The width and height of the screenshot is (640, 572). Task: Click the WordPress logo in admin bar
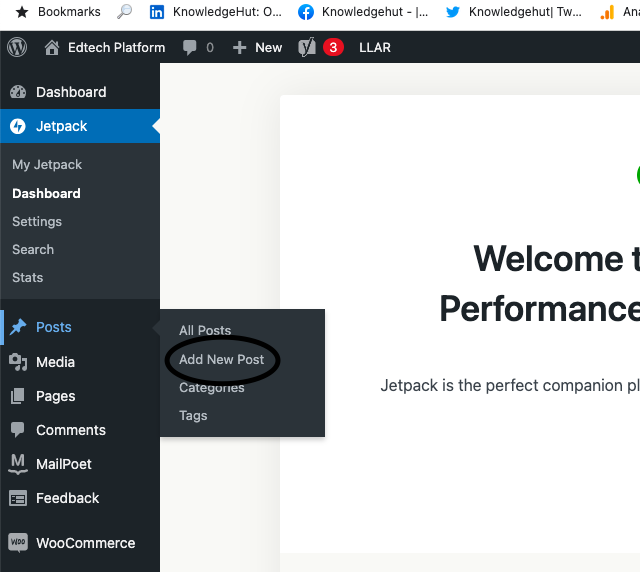17,47
